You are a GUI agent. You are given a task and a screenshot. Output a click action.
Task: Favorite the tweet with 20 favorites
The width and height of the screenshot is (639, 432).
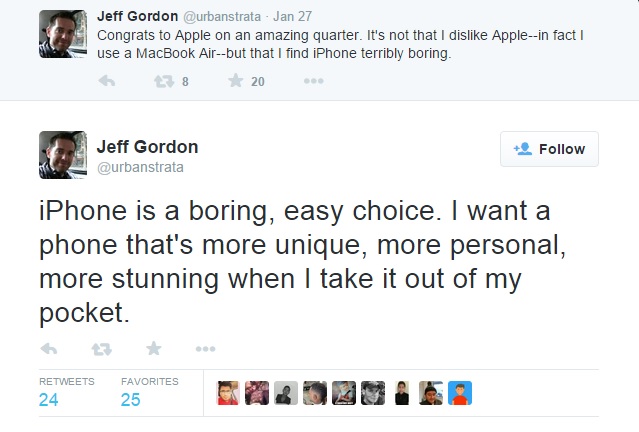[236, 81]
